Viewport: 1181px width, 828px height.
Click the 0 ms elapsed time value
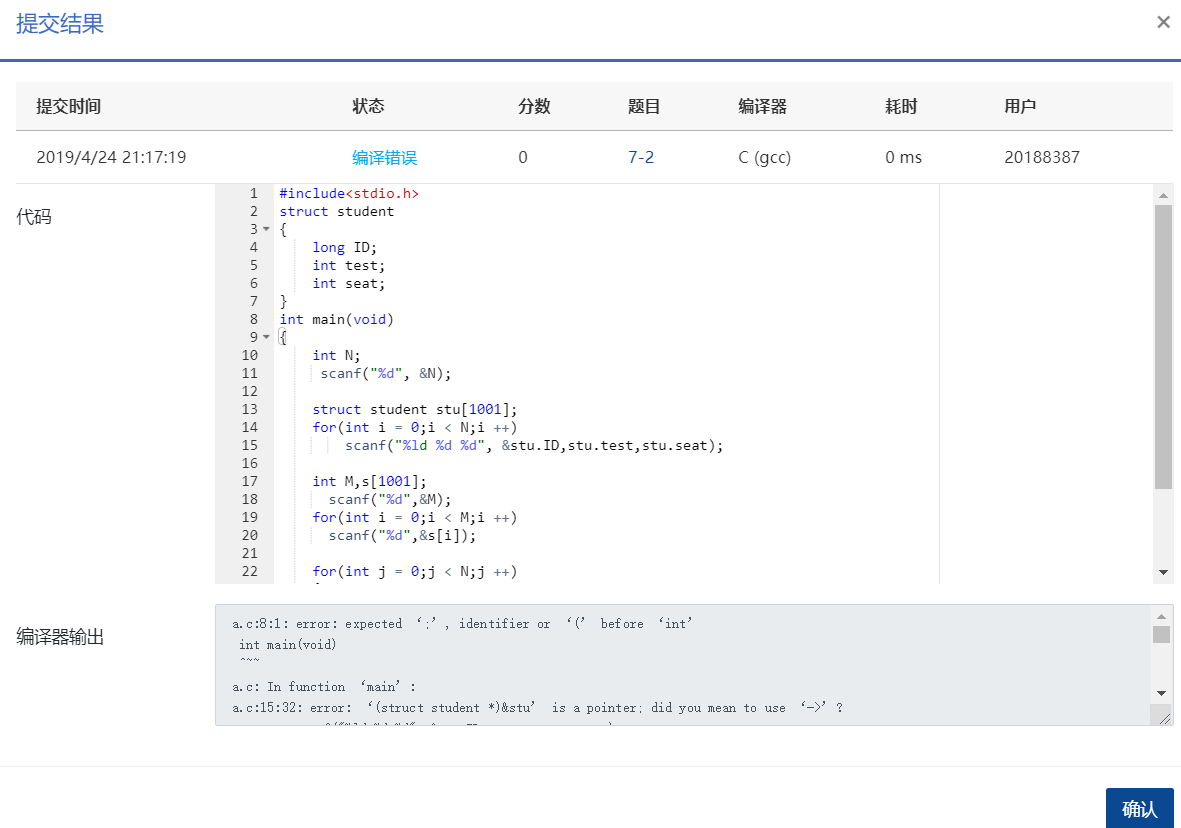(903, 157)
